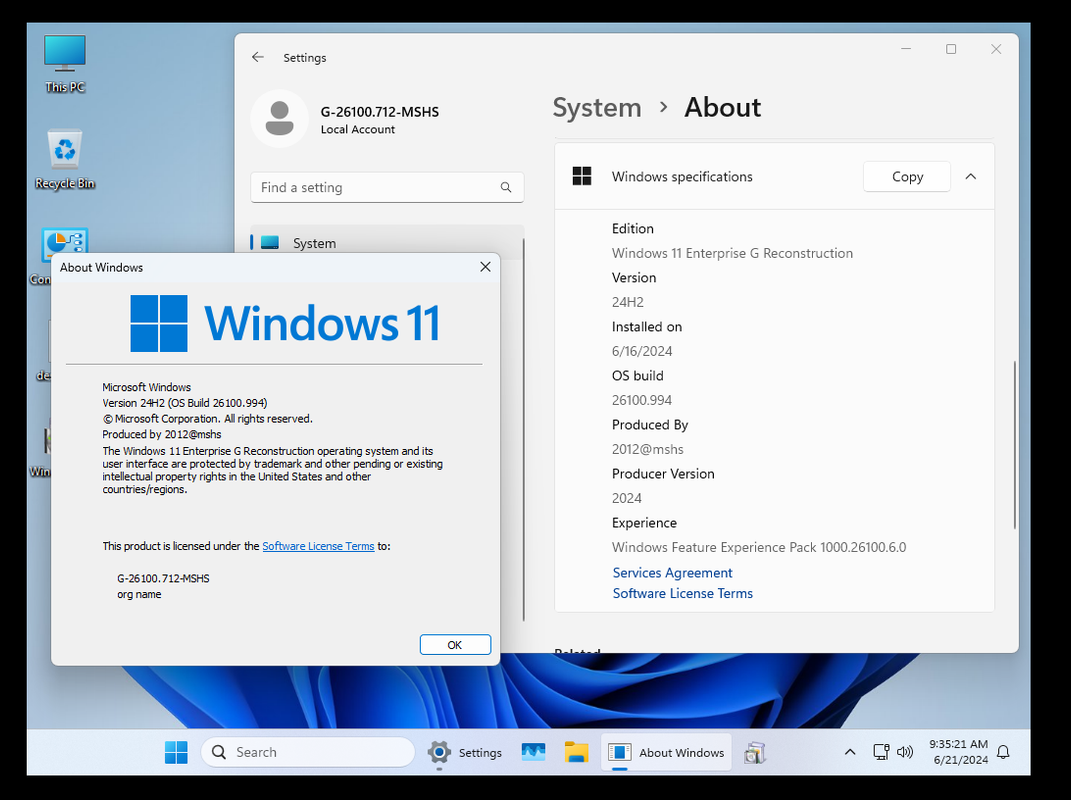Click the 'About' page heading
The width and height of the screenshot is (1071, 800).
[723, 107]
